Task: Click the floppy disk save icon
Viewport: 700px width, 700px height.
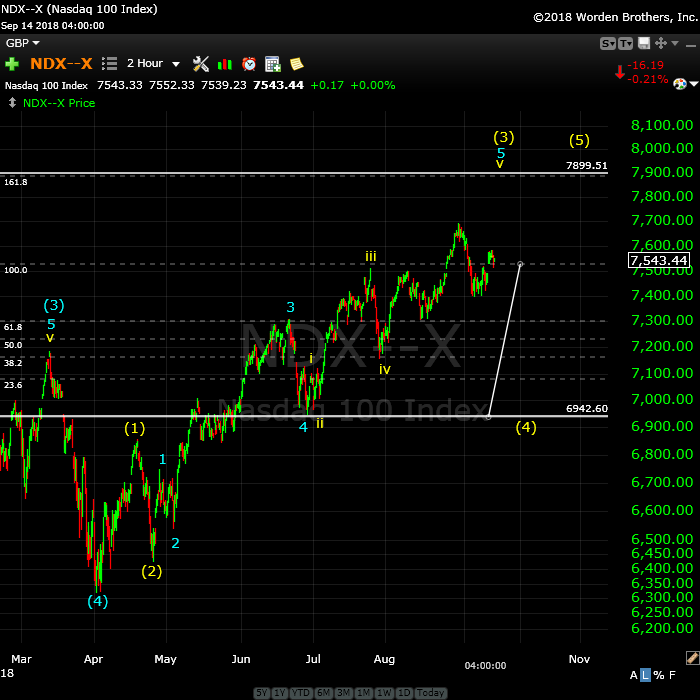Action: [644, 43]
